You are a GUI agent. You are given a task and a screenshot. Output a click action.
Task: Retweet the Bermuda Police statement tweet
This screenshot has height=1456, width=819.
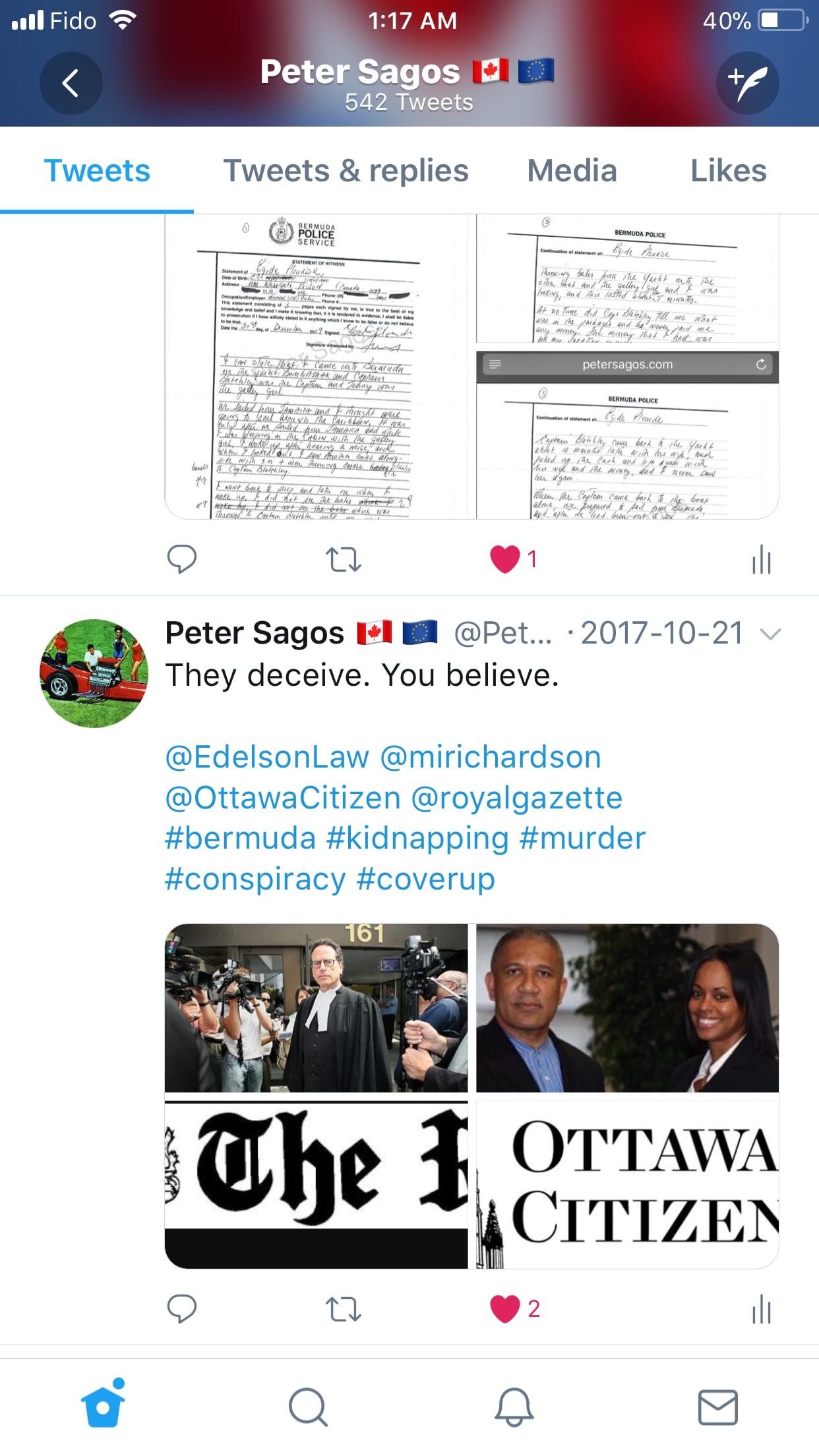click(x=344, y=559)
